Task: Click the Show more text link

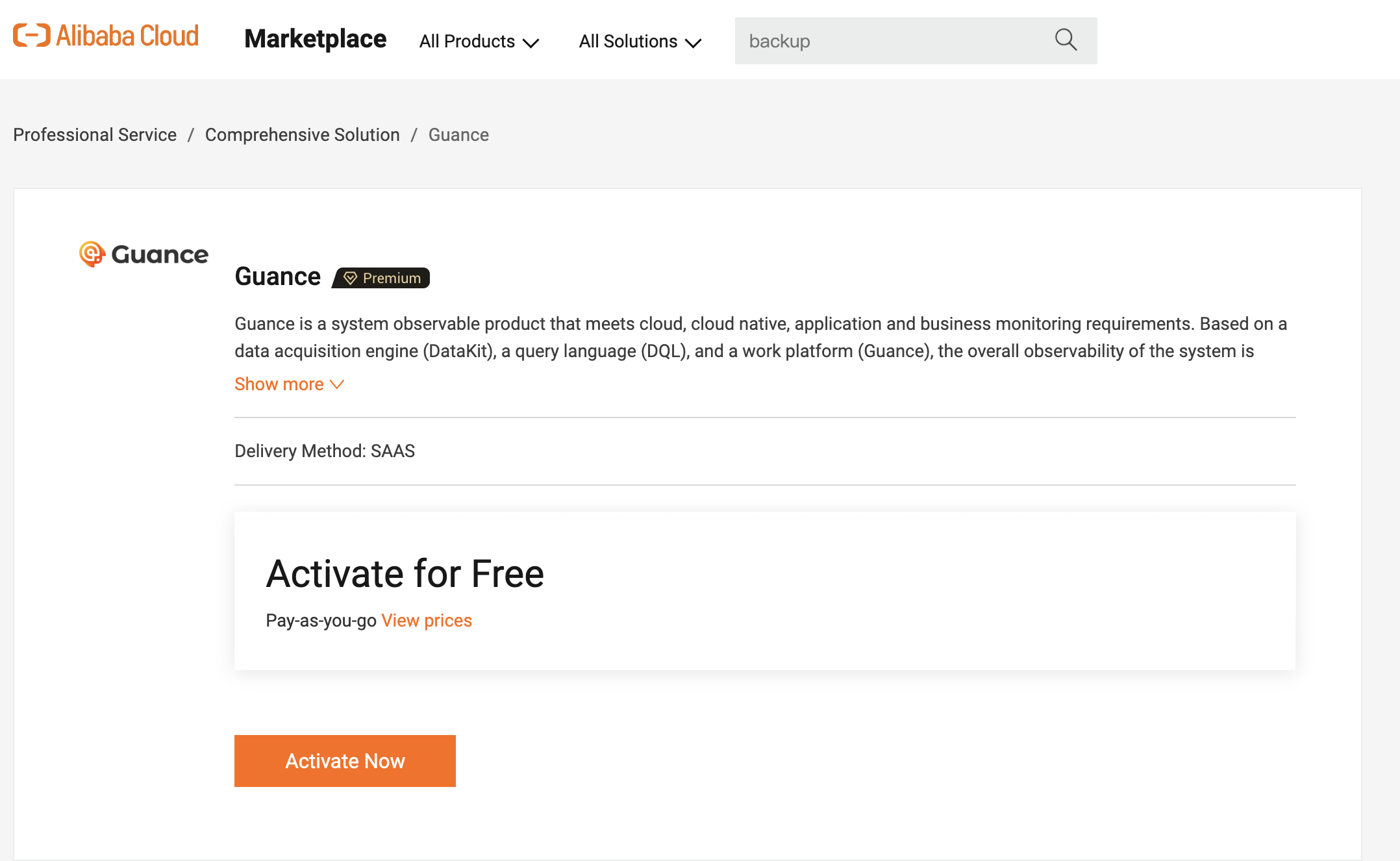Action: tap(279, 384)
